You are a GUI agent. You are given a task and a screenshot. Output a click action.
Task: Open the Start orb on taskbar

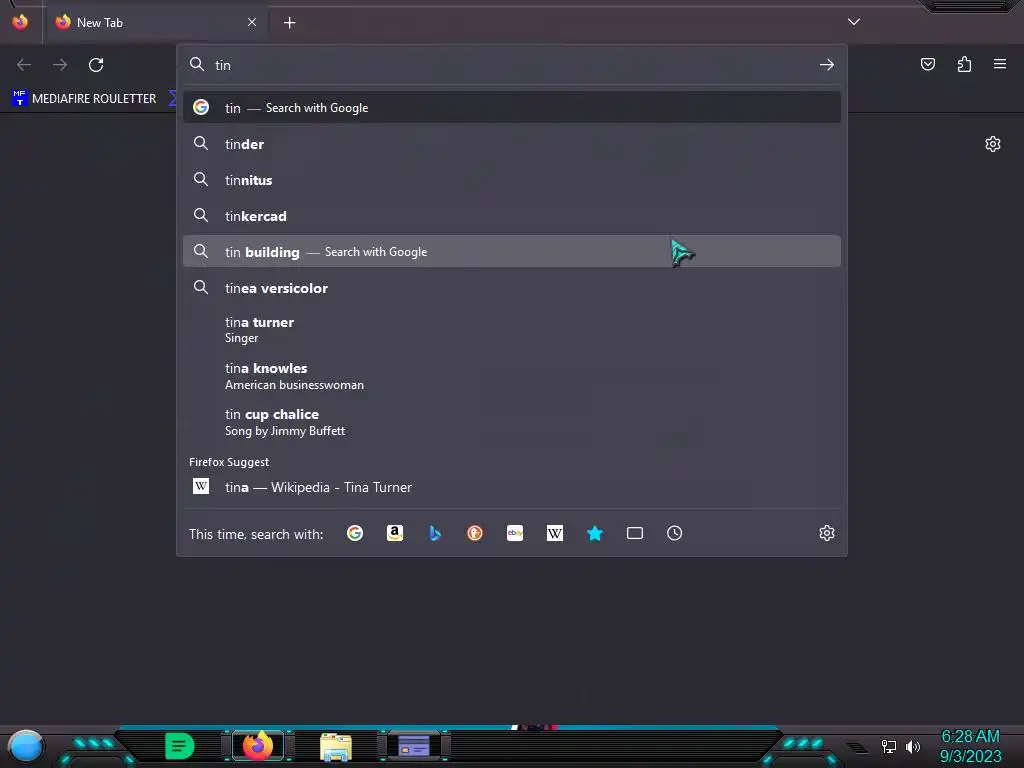click(25, 747)
